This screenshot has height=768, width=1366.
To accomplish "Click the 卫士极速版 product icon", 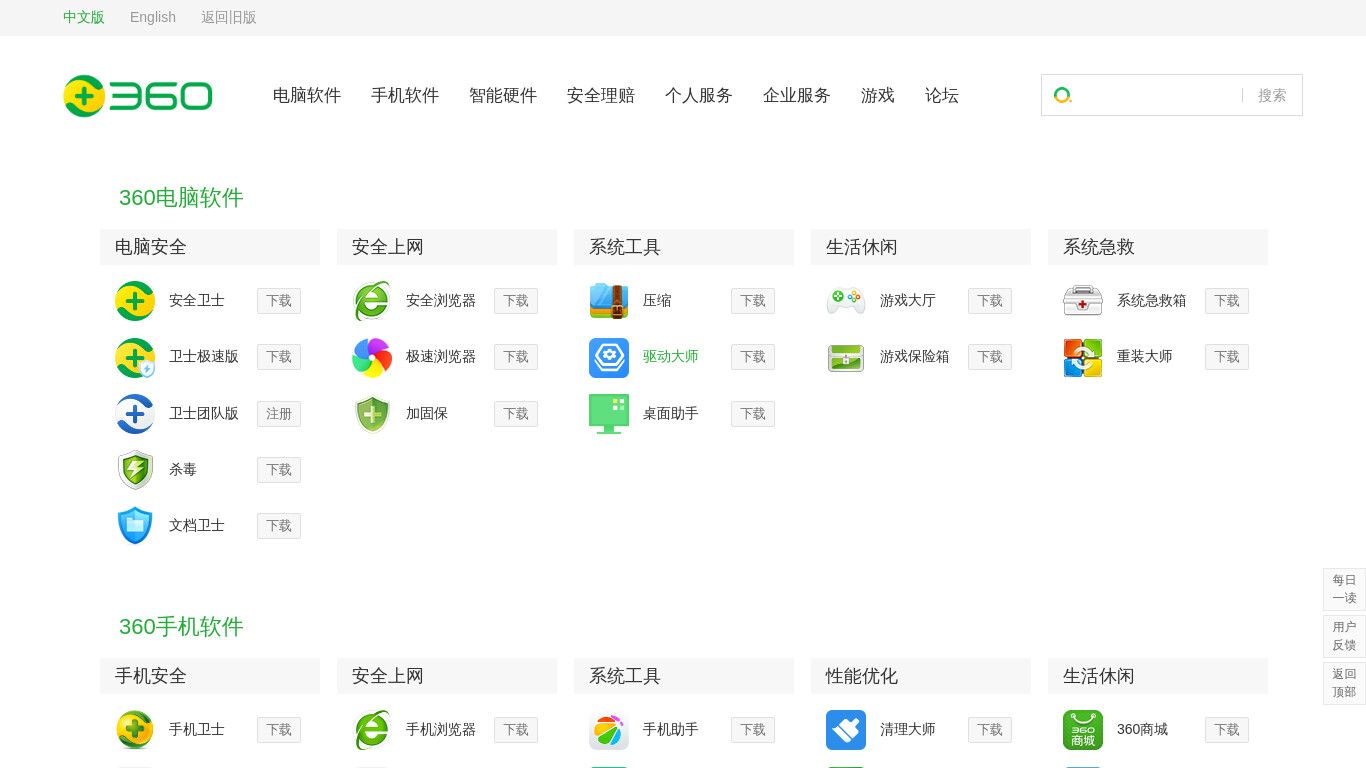I will click(x=135, y=358).
